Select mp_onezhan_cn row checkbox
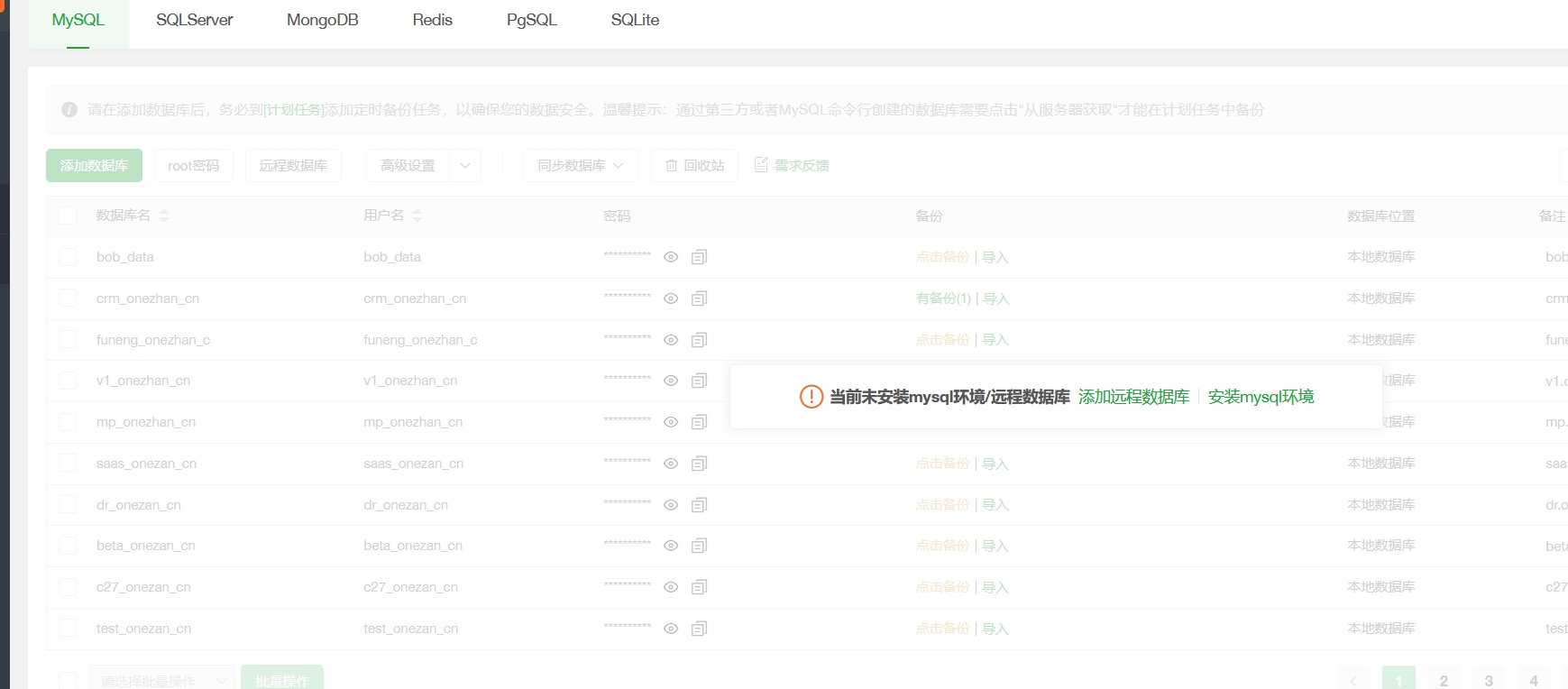 tap(68, 422)
